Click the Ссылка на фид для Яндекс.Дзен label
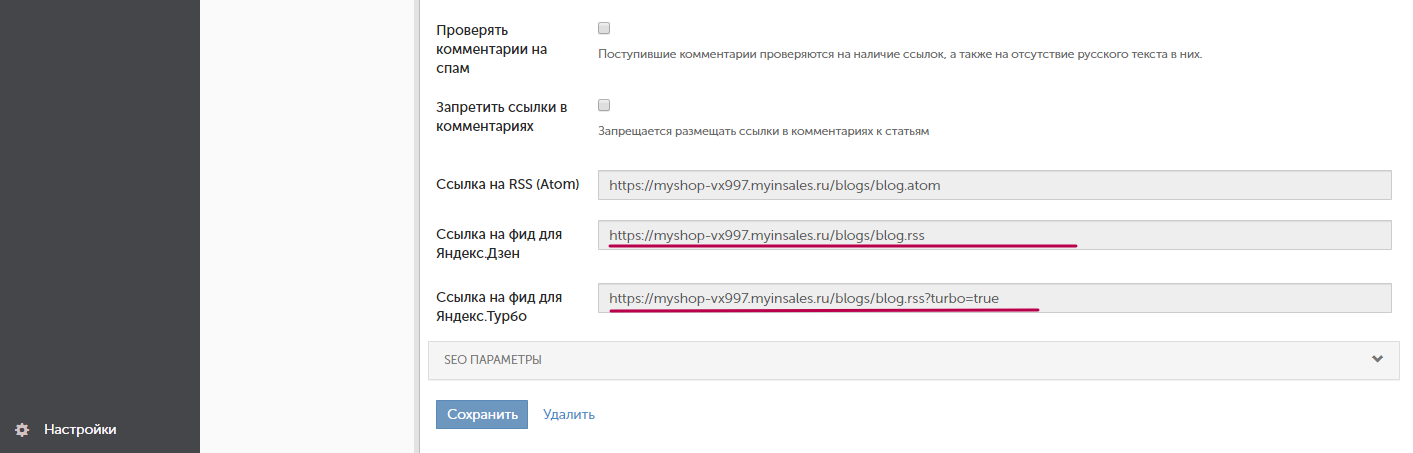This screenshot has width=1413, height=453. point(499,243)
